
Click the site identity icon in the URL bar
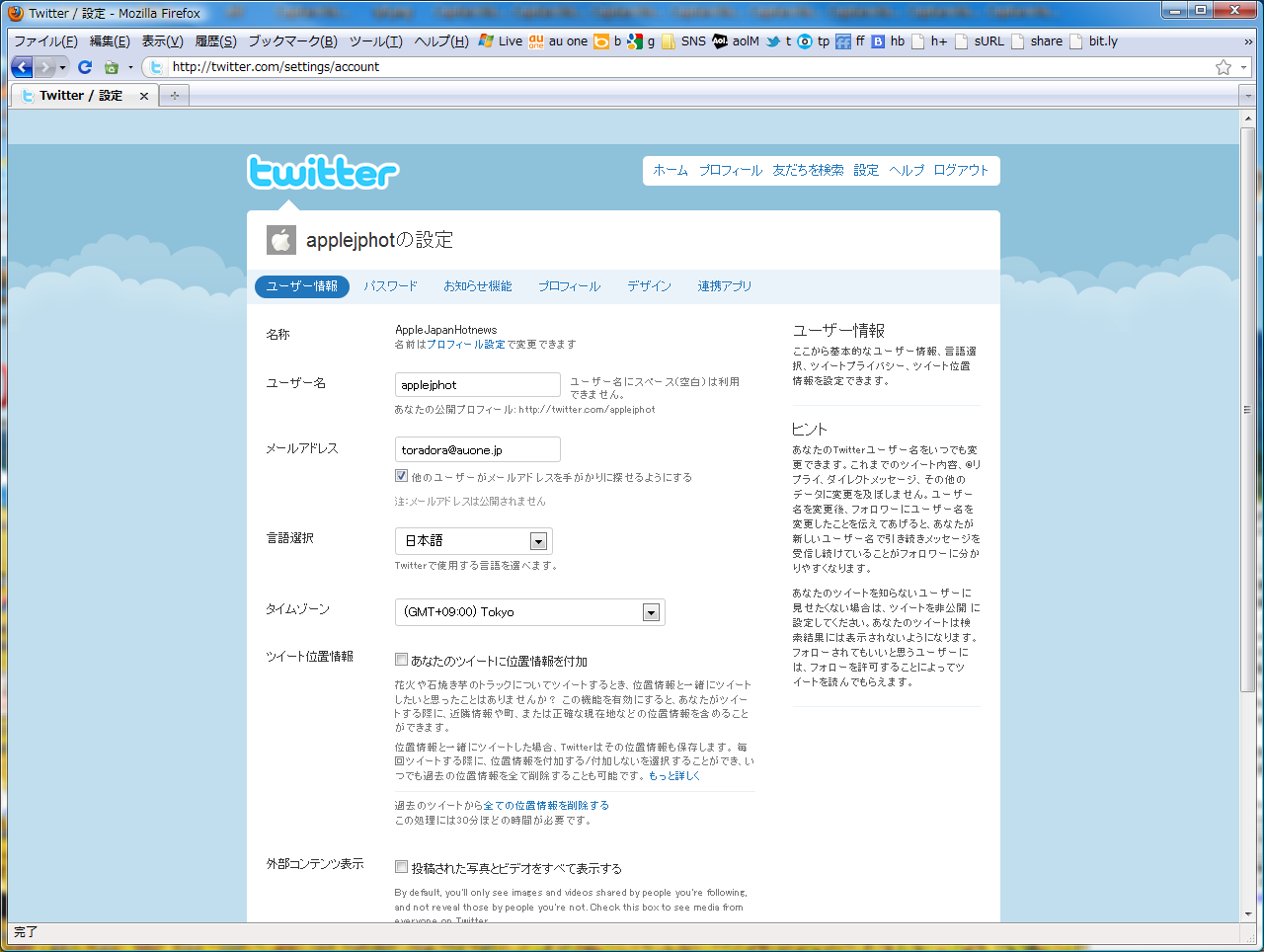155,67
